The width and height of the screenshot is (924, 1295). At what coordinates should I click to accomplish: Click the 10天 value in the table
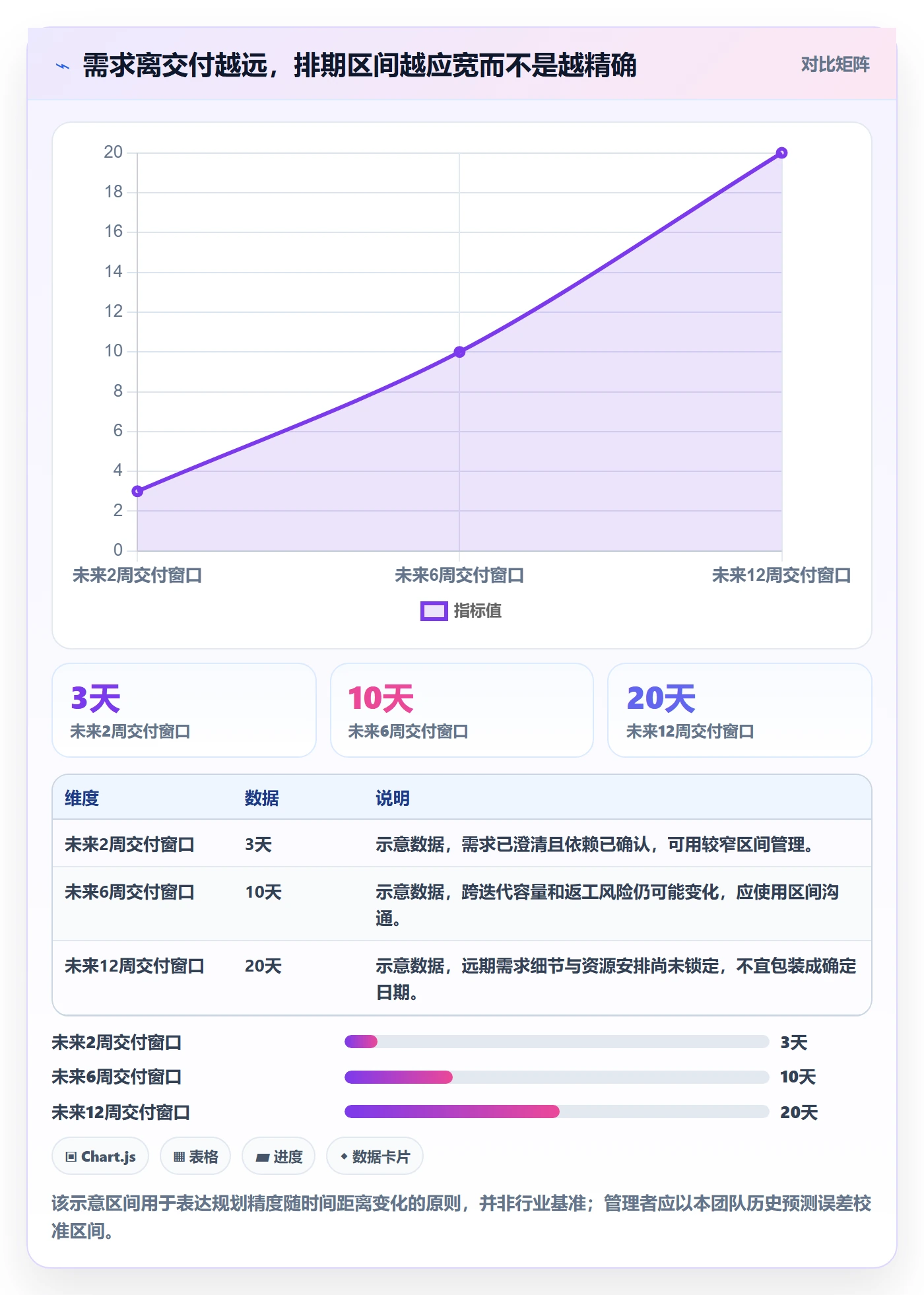pyautogui.click(x=263, y=892)
